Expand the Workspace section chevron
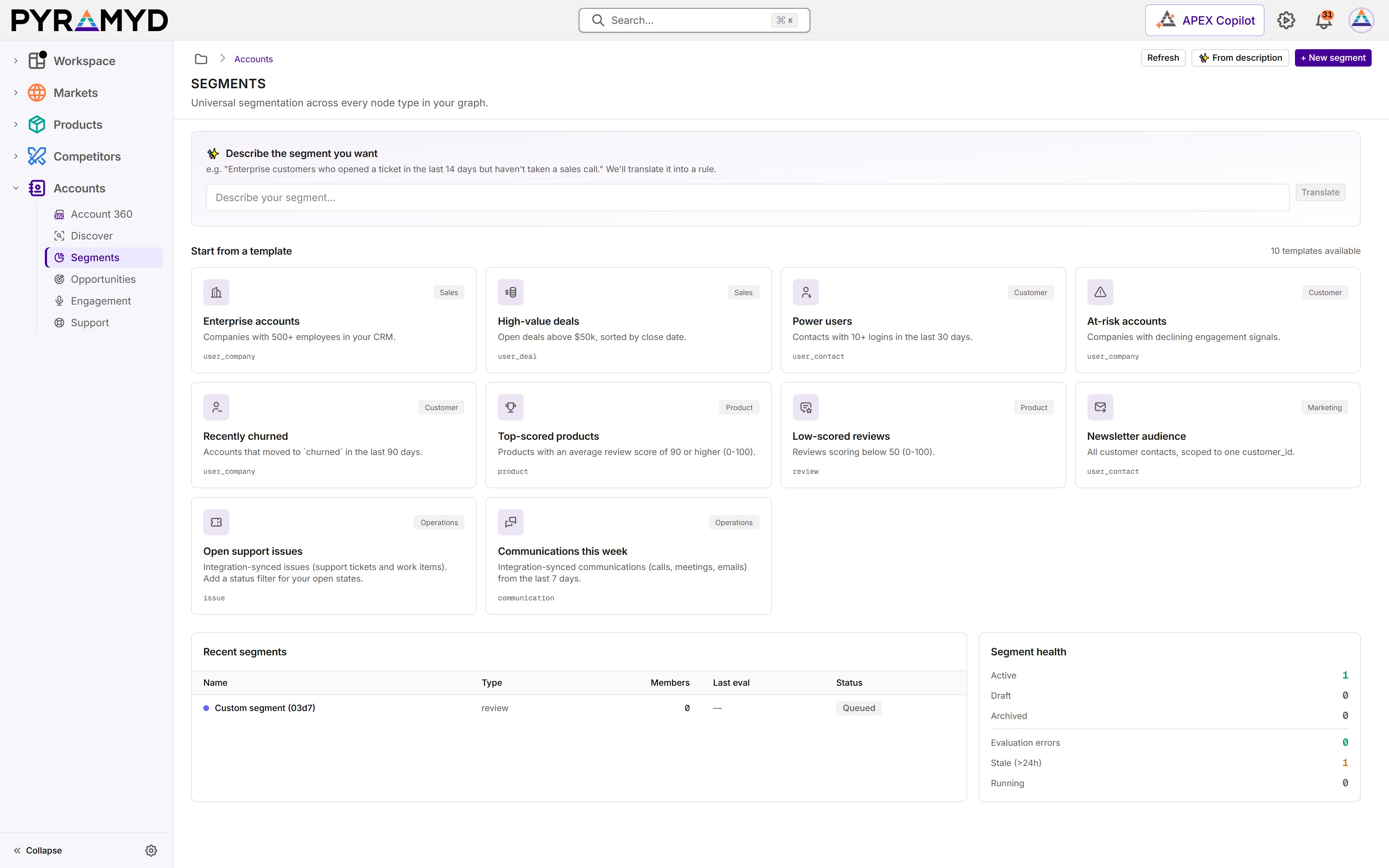The height and width of the screenshot is (868, 1389). point(16,61)
